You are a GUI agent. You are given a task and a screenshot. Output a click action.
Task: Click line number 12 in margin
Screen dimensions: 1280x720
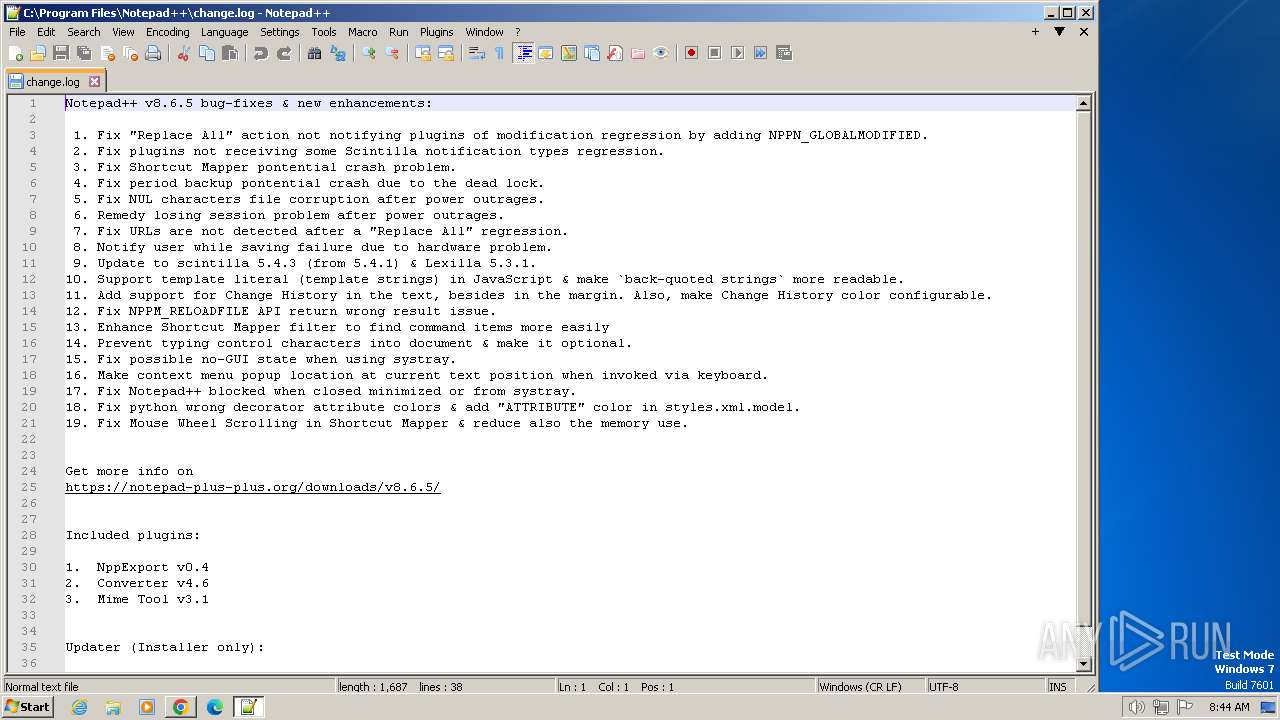pyautogui.click(x=29, y=279)
